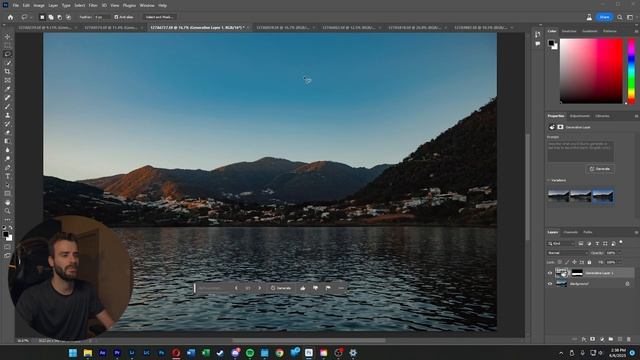Select the Brush tool
640x360 pixels.
tap(7, 107)
